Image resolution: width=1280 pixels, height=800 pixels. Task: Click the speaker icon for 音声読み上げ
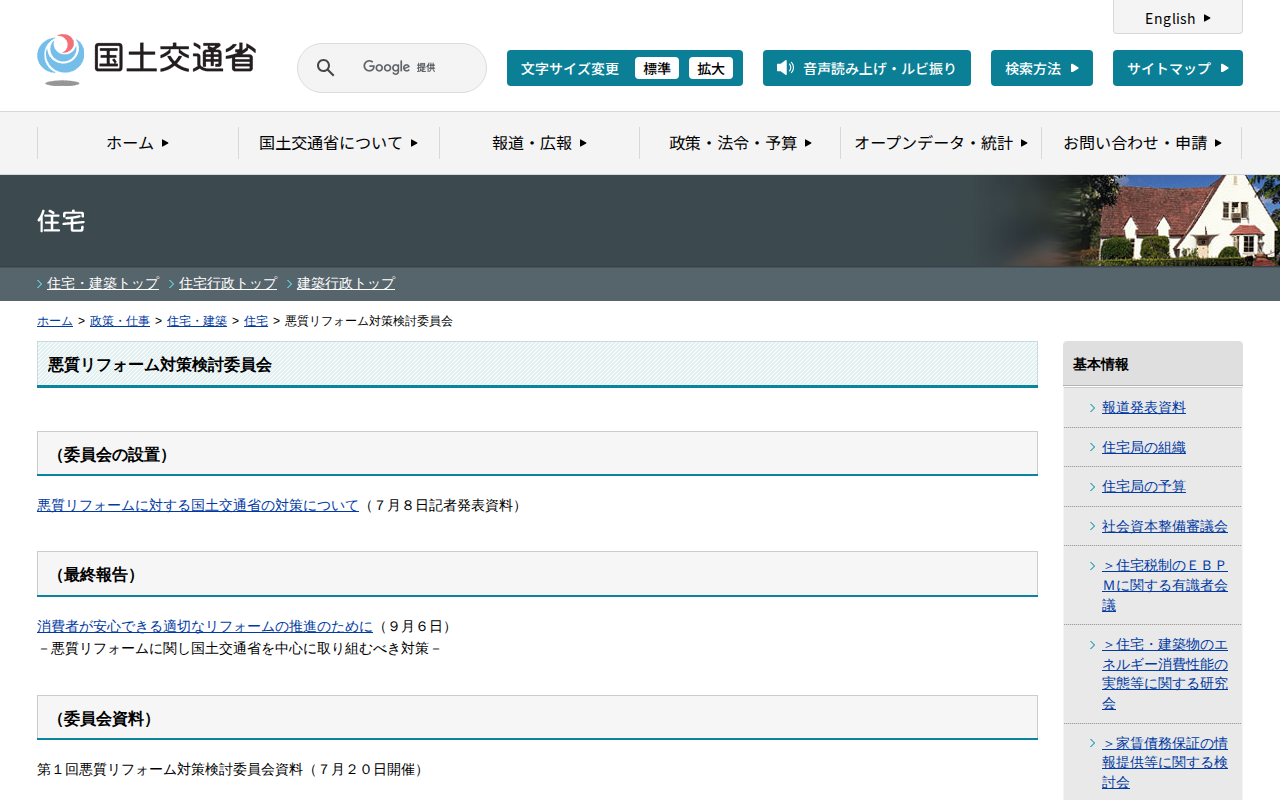click(x=785, y=68)
